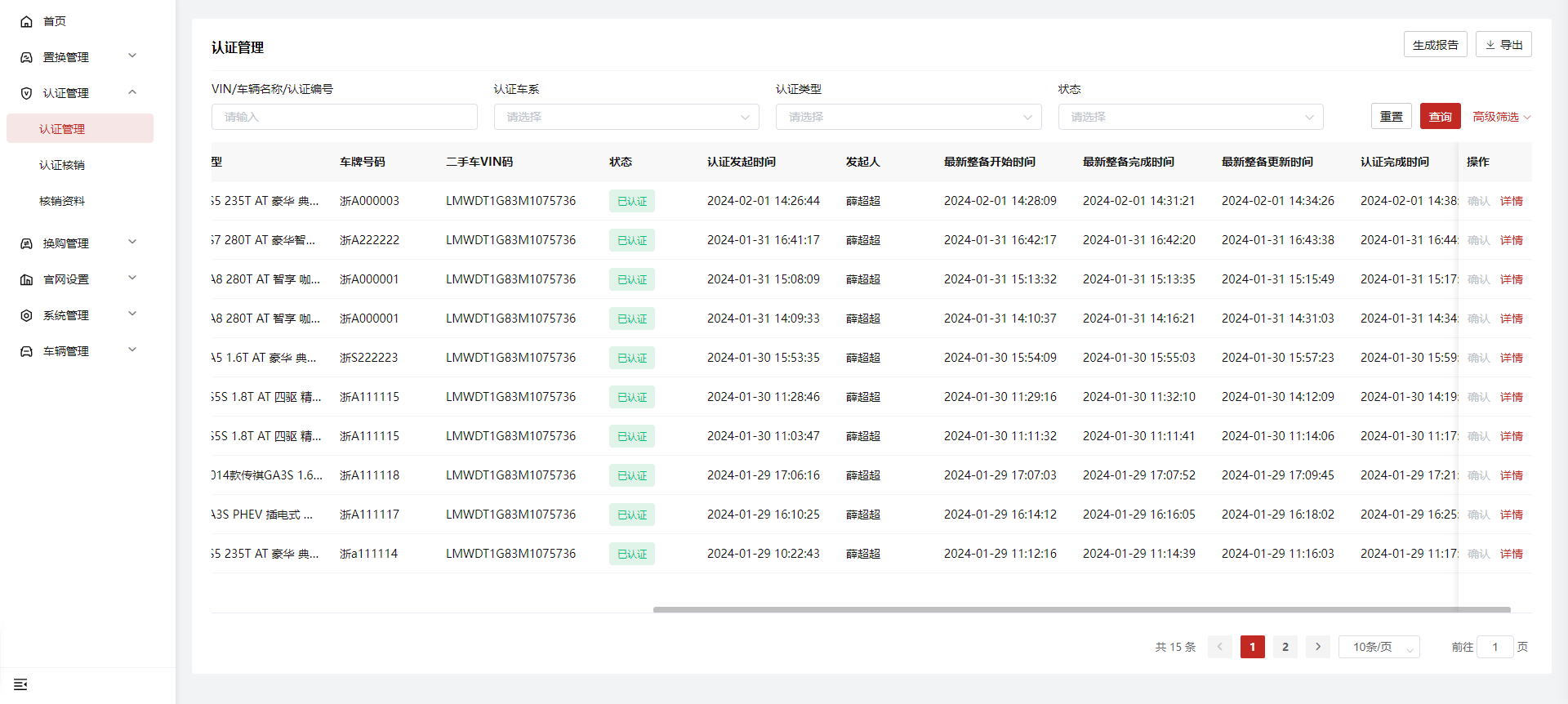The image size is (1568, 704).
Task: Click 确认 in the 浙a111114 row
Action: (1478, 554)
